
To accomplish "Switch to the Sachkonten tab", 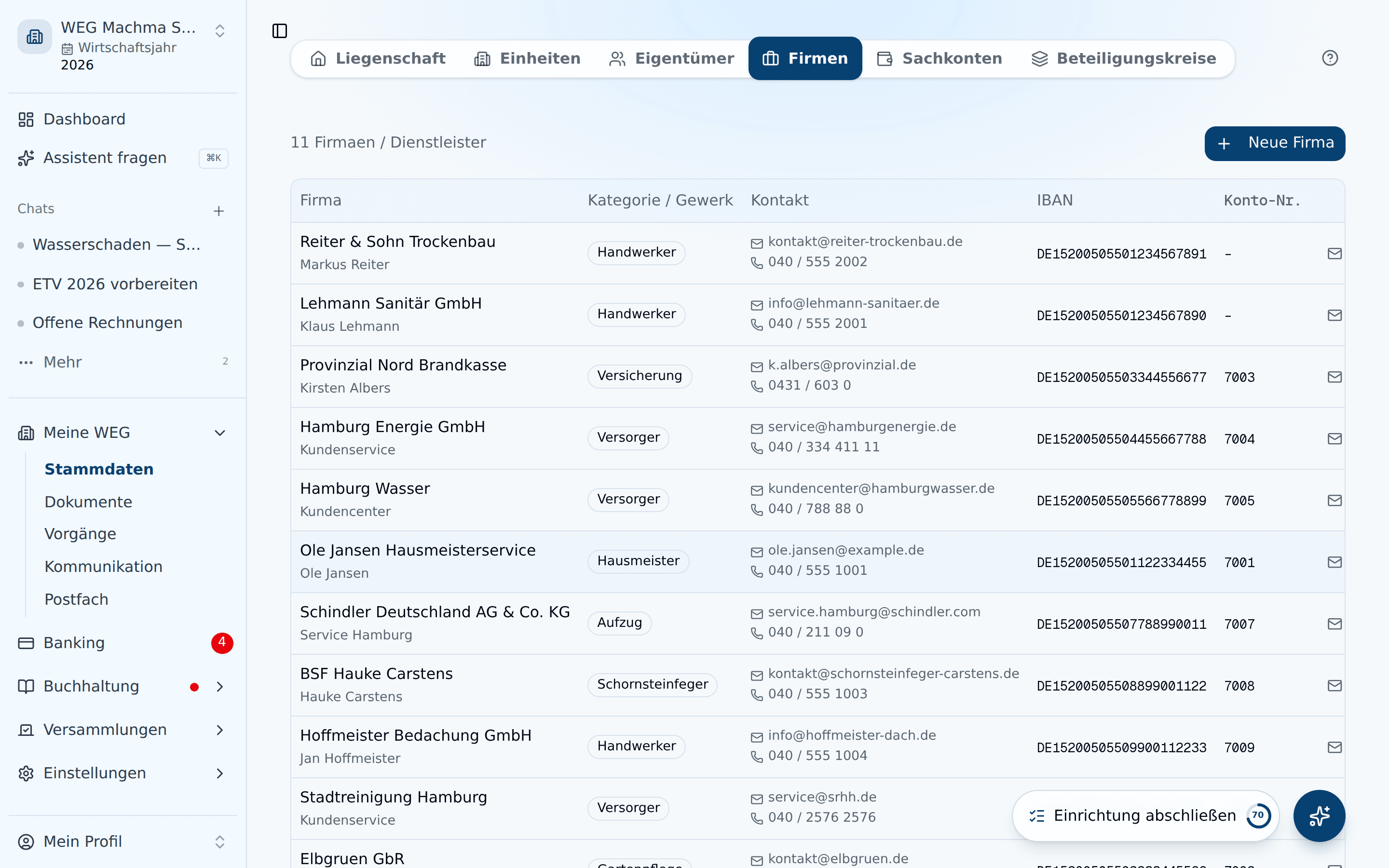I will pos(939,58).
